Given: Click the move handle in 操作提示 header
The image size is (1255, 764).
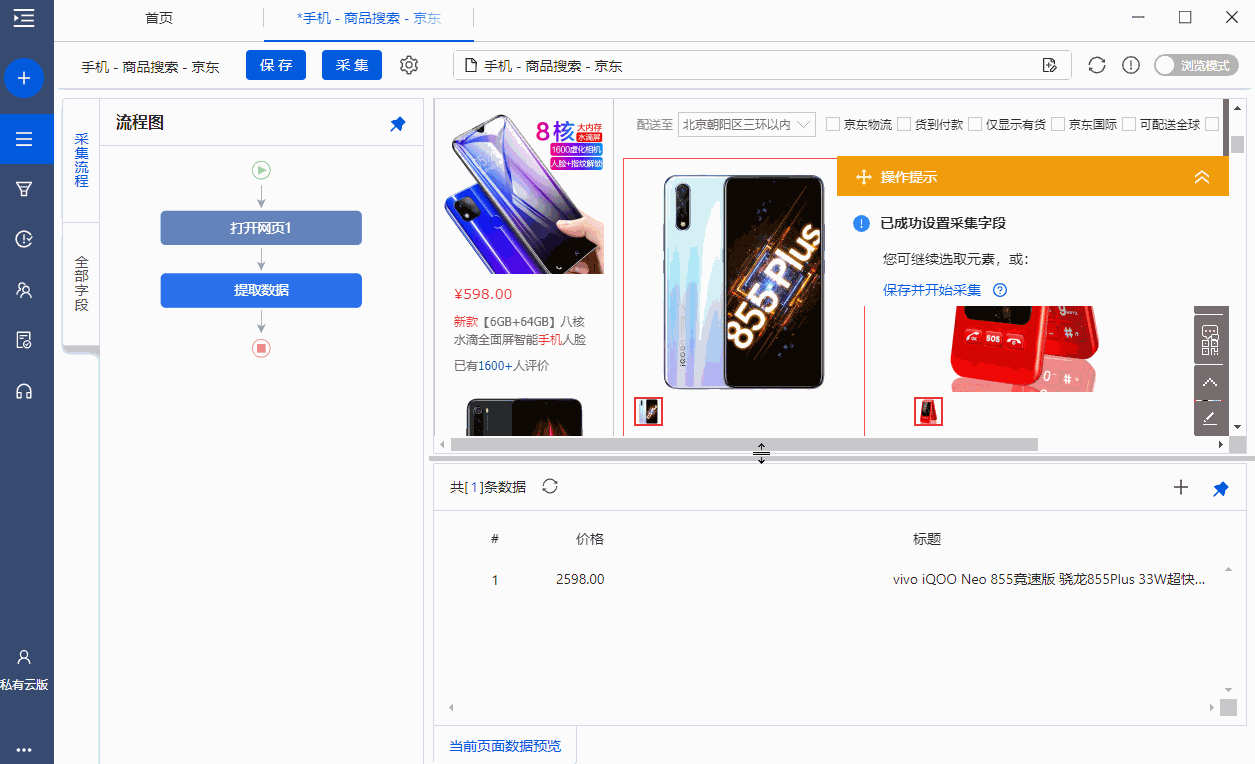Looking at the screenshot, I should pyautogui.click(x=864, y=177).
